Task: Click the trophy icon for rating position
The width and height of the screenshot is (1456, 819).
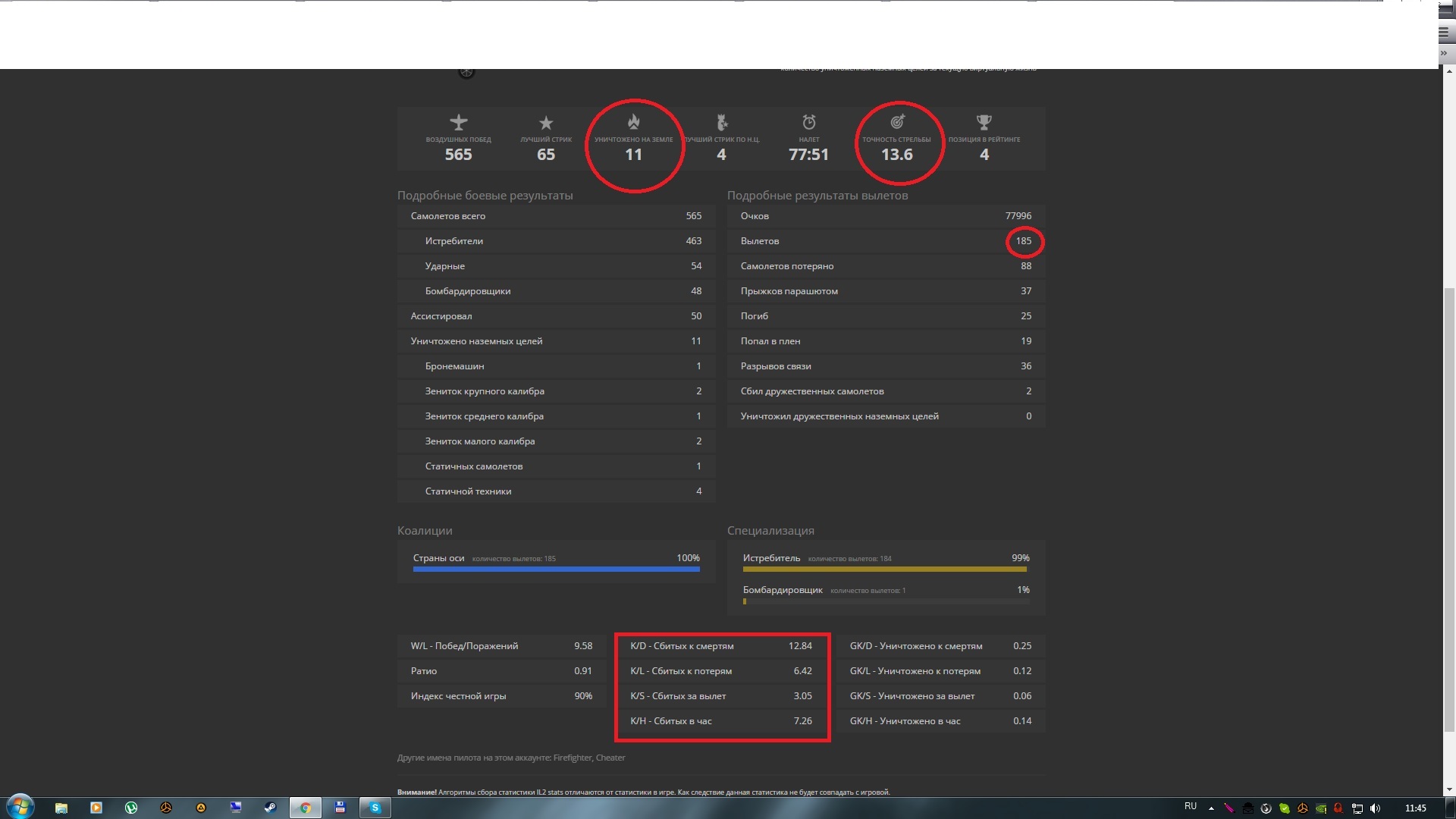Action: tap(984, 122)
